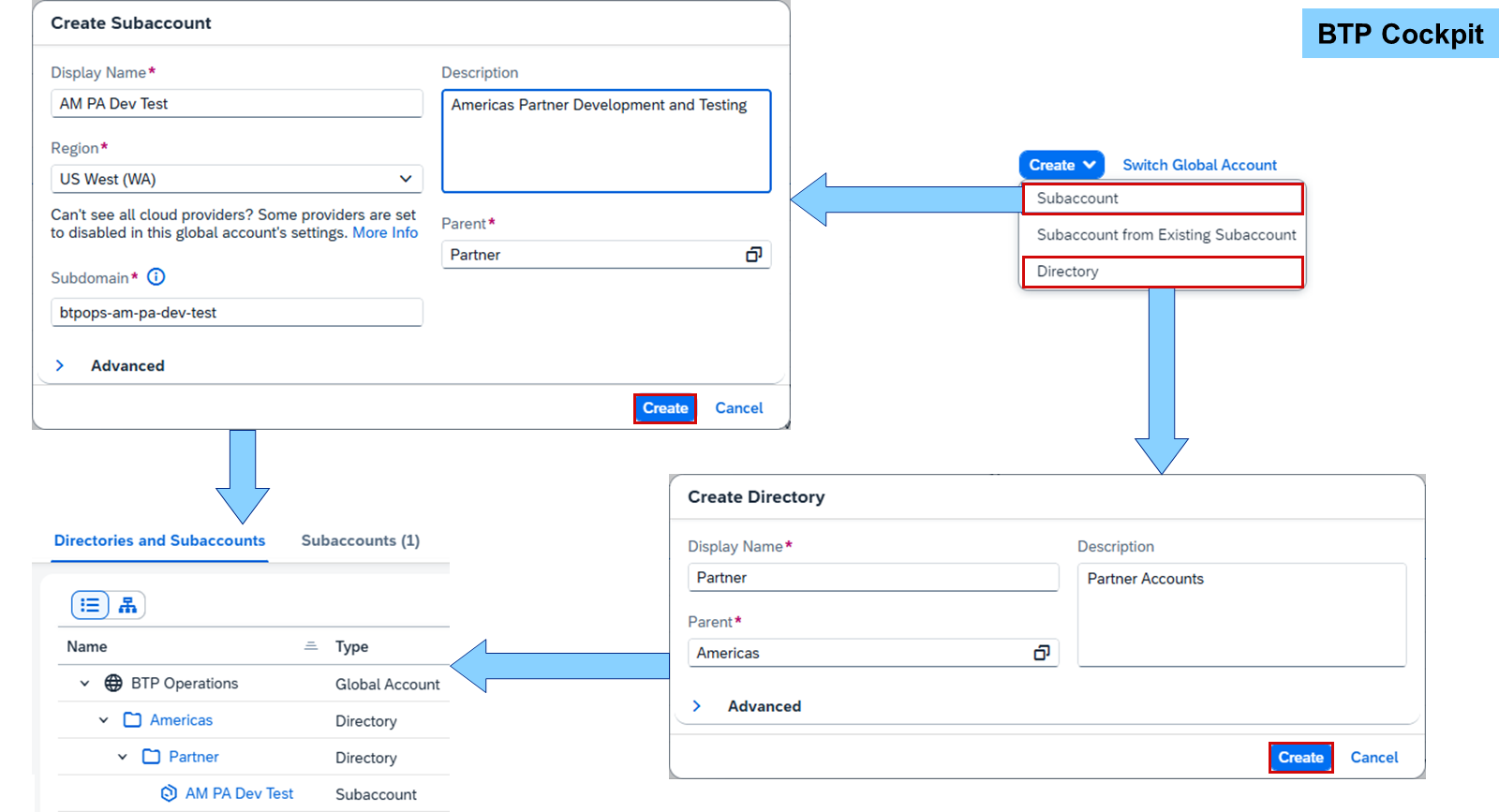Open the Create dropdown button
Image resolution: width=1499 pixels, height=812 pixels.
(x=1061, y=165)
